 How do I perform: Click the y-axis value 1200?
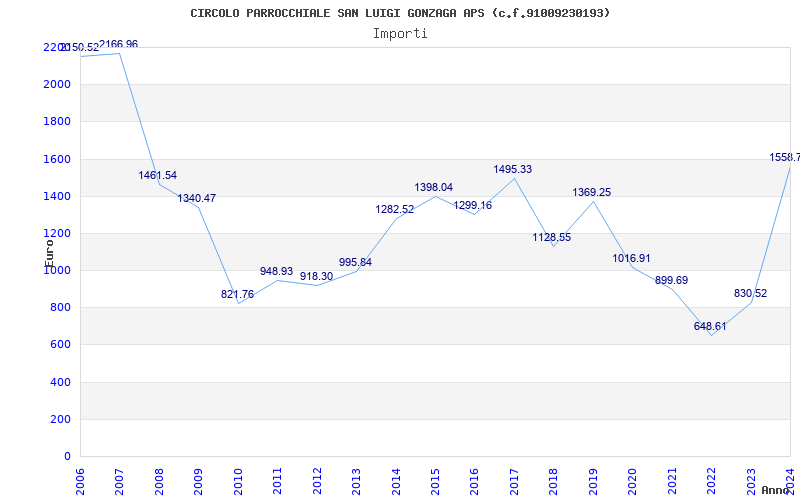[x=57, y=234]
